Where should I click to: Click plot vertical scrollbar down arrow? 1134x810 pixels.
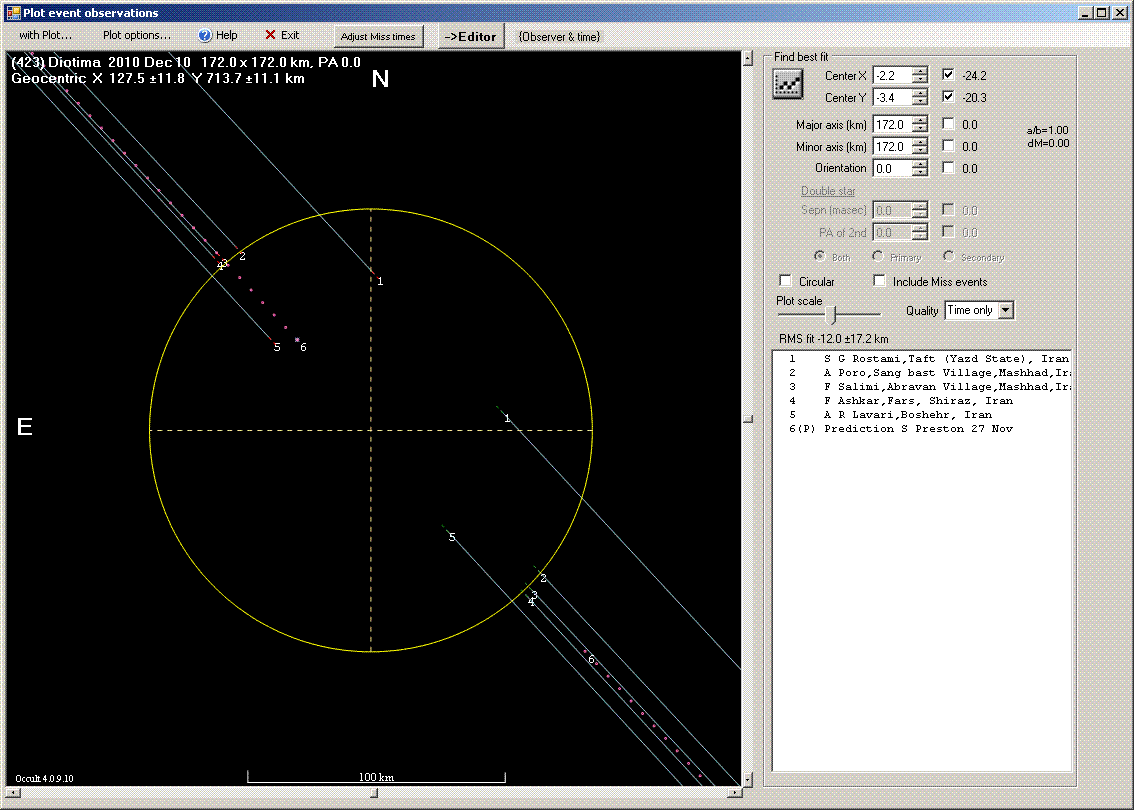pos(747,780)
